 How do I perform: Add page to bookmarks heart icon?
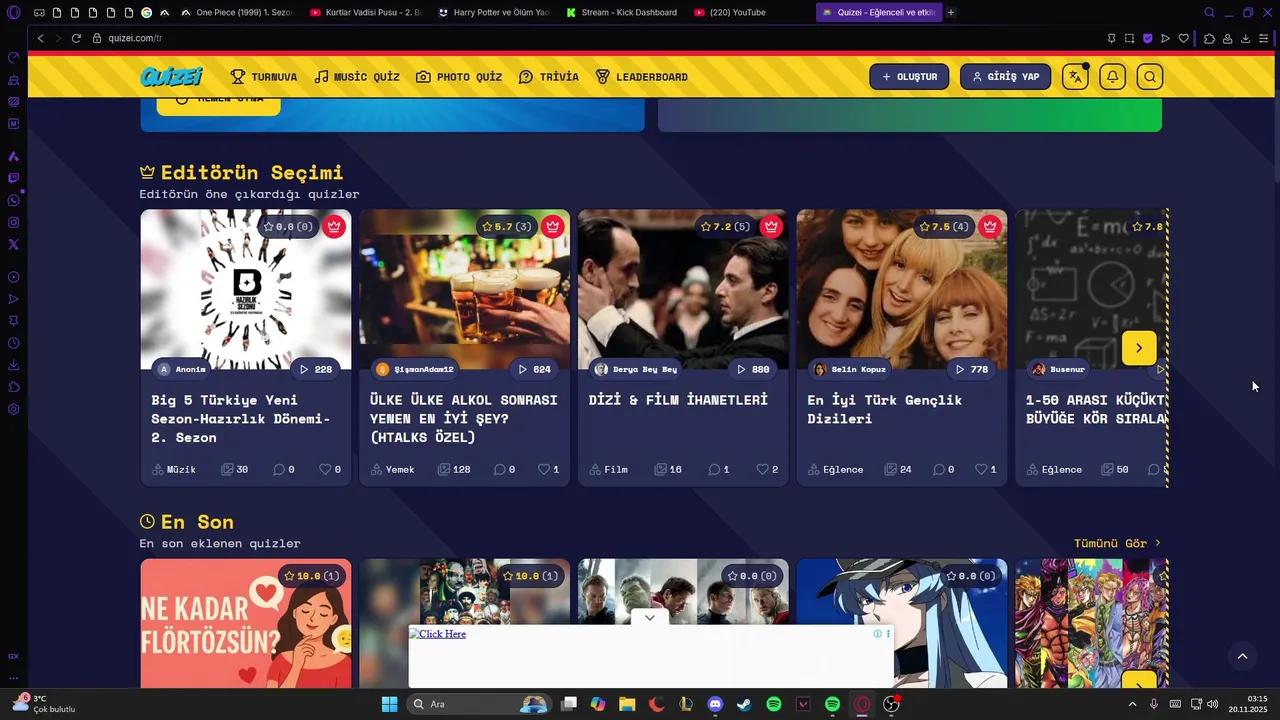[1184, 38]
